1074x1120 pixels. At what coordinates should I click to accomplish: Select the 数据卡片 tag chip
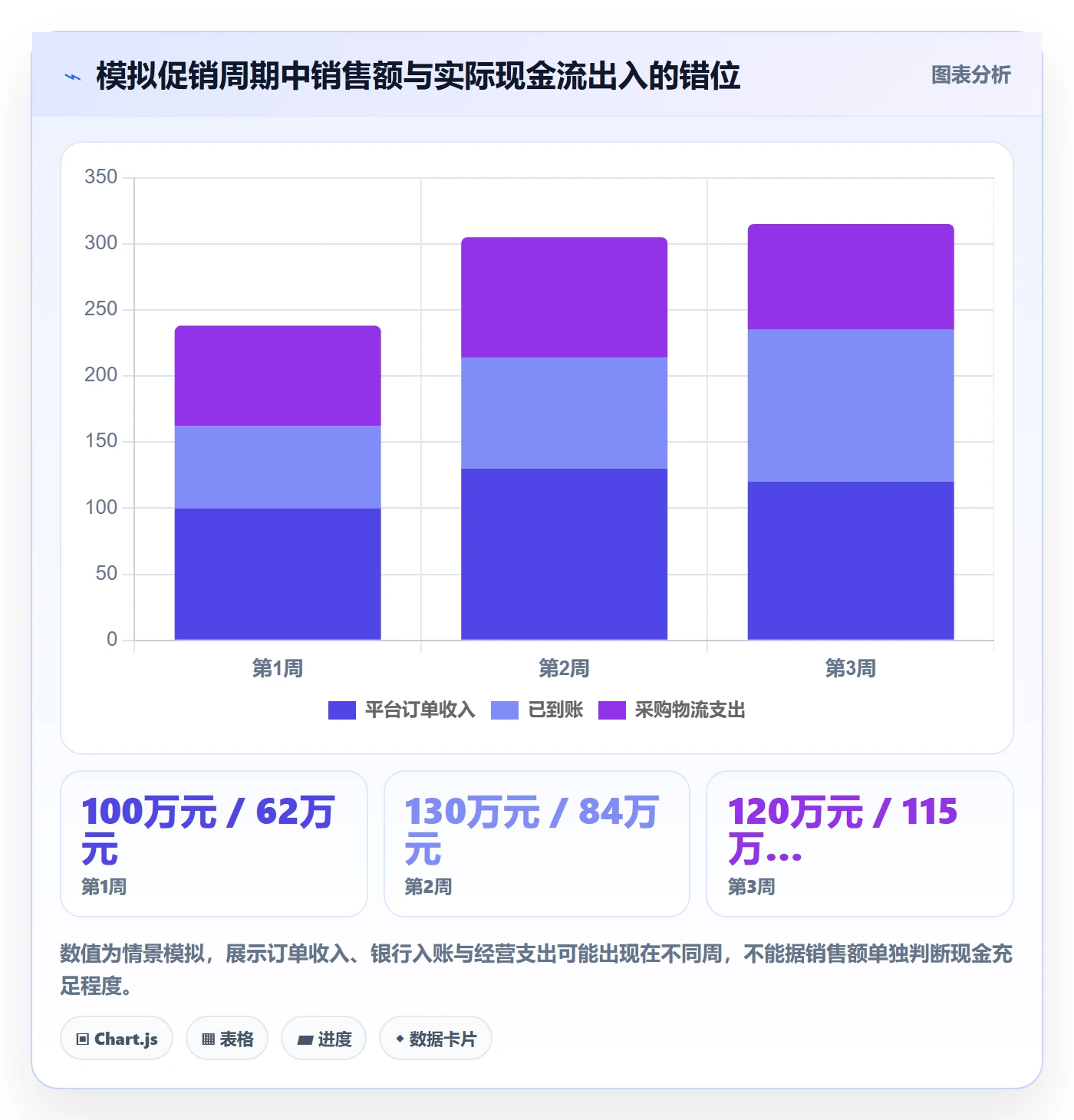point(436,1039)
